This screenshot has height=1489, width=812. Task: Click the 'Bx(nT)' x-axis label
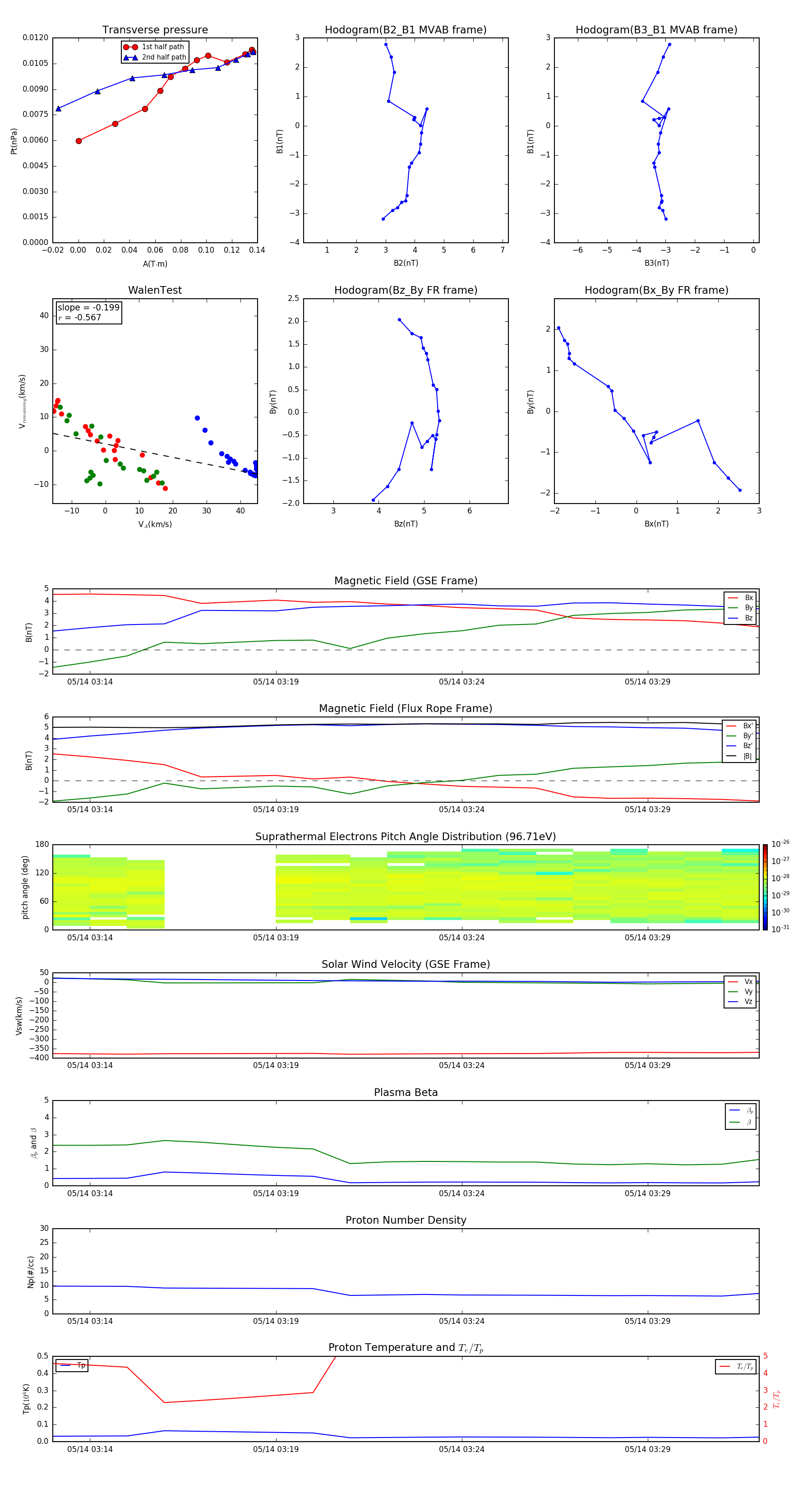point(656,524)
